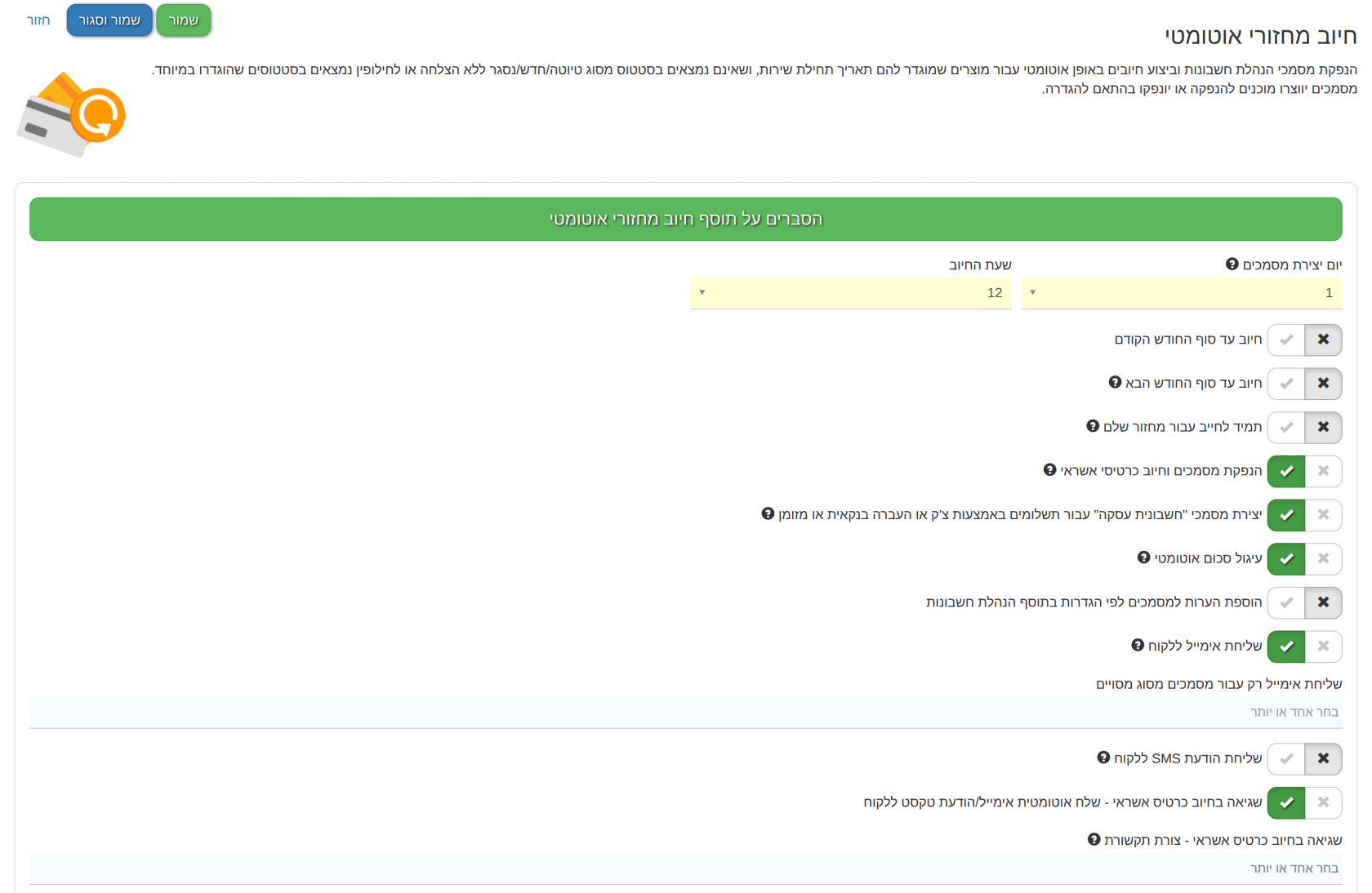Disable חיוב עד סוף החודש הקודם with X
The height and width of the screenshot is (893, 1372).
click(x=1323, y=340)
